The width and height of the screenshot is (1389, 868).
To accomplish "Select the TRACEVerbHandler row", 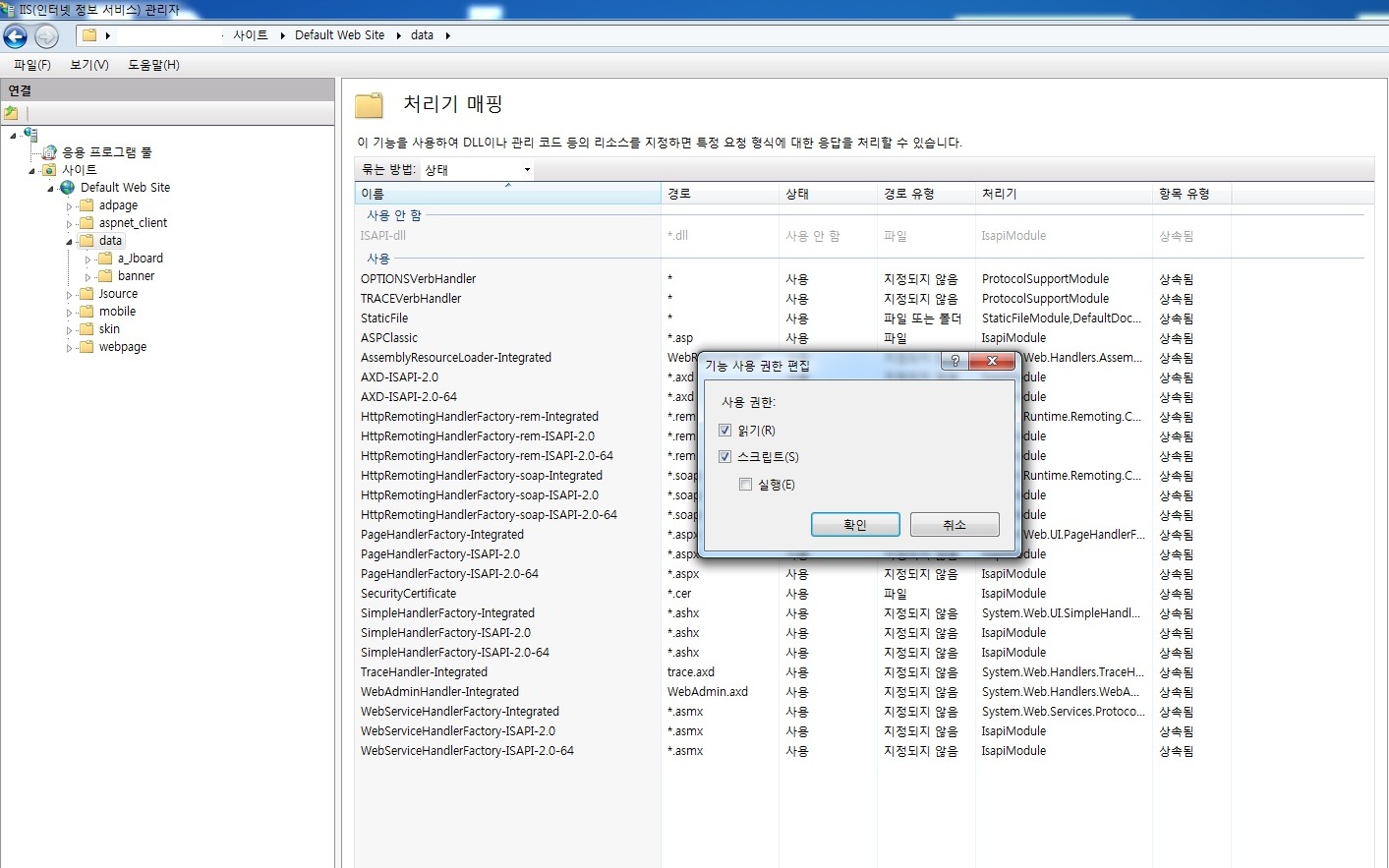I will pos(777,299).
